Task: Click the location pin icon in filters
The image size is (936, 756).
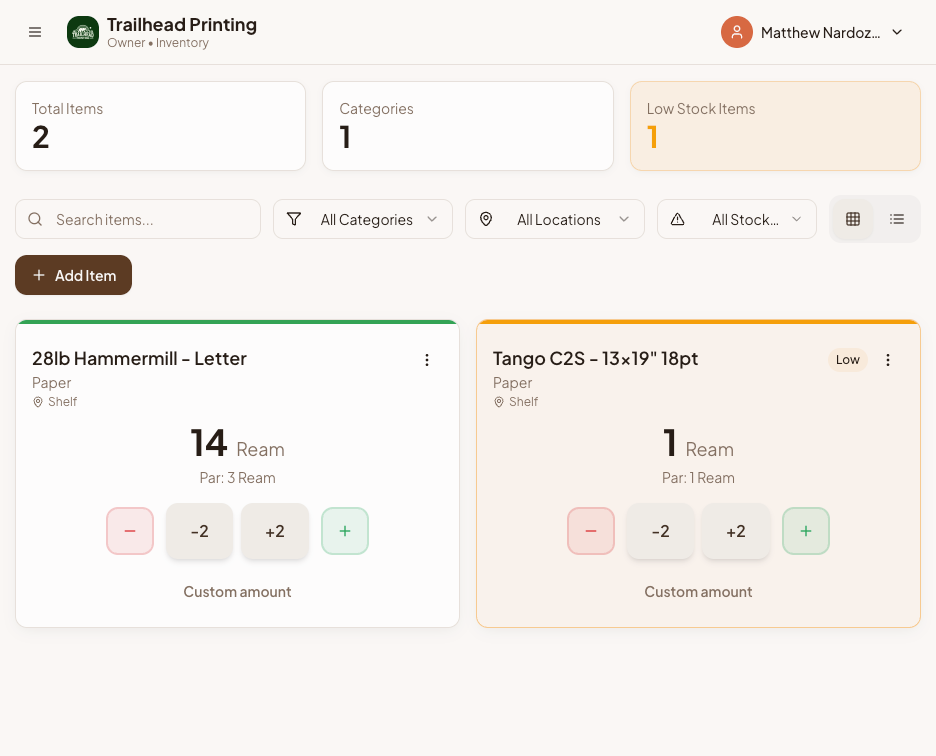Action: (486, 218)
